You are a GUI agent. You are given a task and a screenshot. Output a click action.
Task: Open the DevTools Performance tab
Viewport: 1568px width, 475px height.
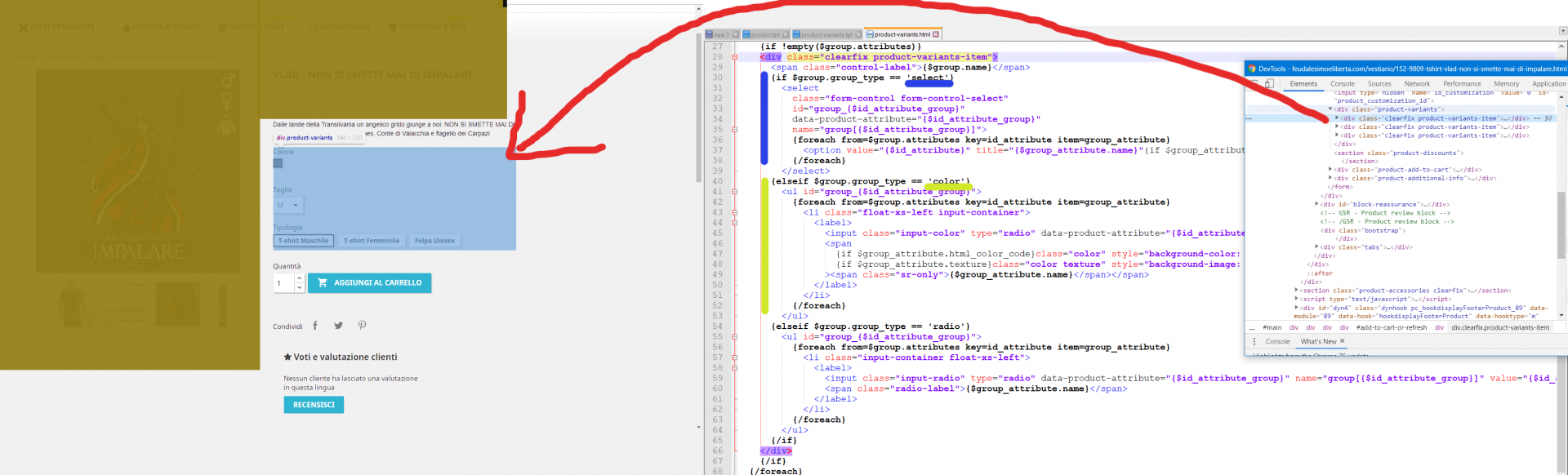(x=1462, y=83)
